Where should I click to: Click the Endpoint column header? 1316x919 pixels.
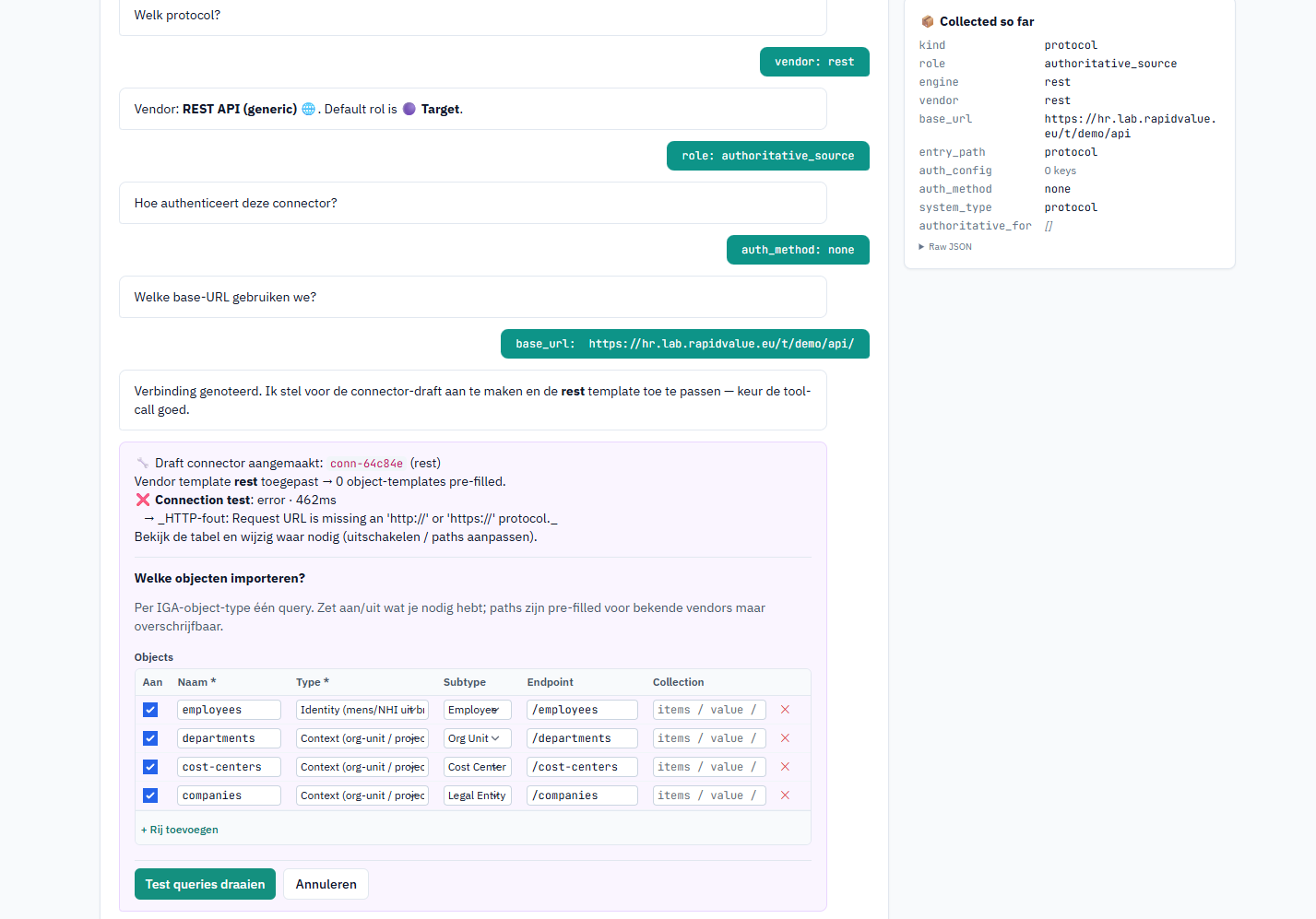tap(550, 682)
